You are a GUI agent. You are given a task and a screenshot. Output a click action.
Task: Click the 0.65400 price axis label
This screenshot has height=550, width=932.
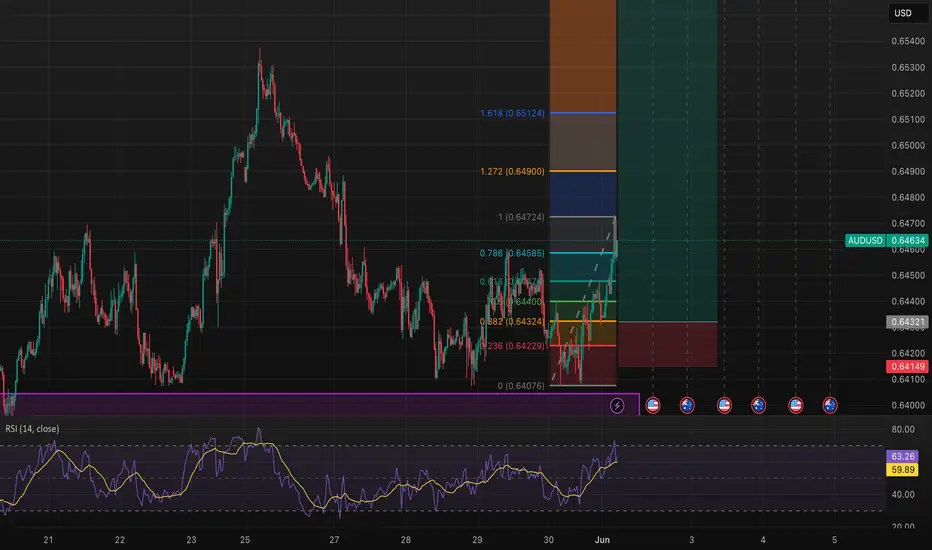point(908,41)
